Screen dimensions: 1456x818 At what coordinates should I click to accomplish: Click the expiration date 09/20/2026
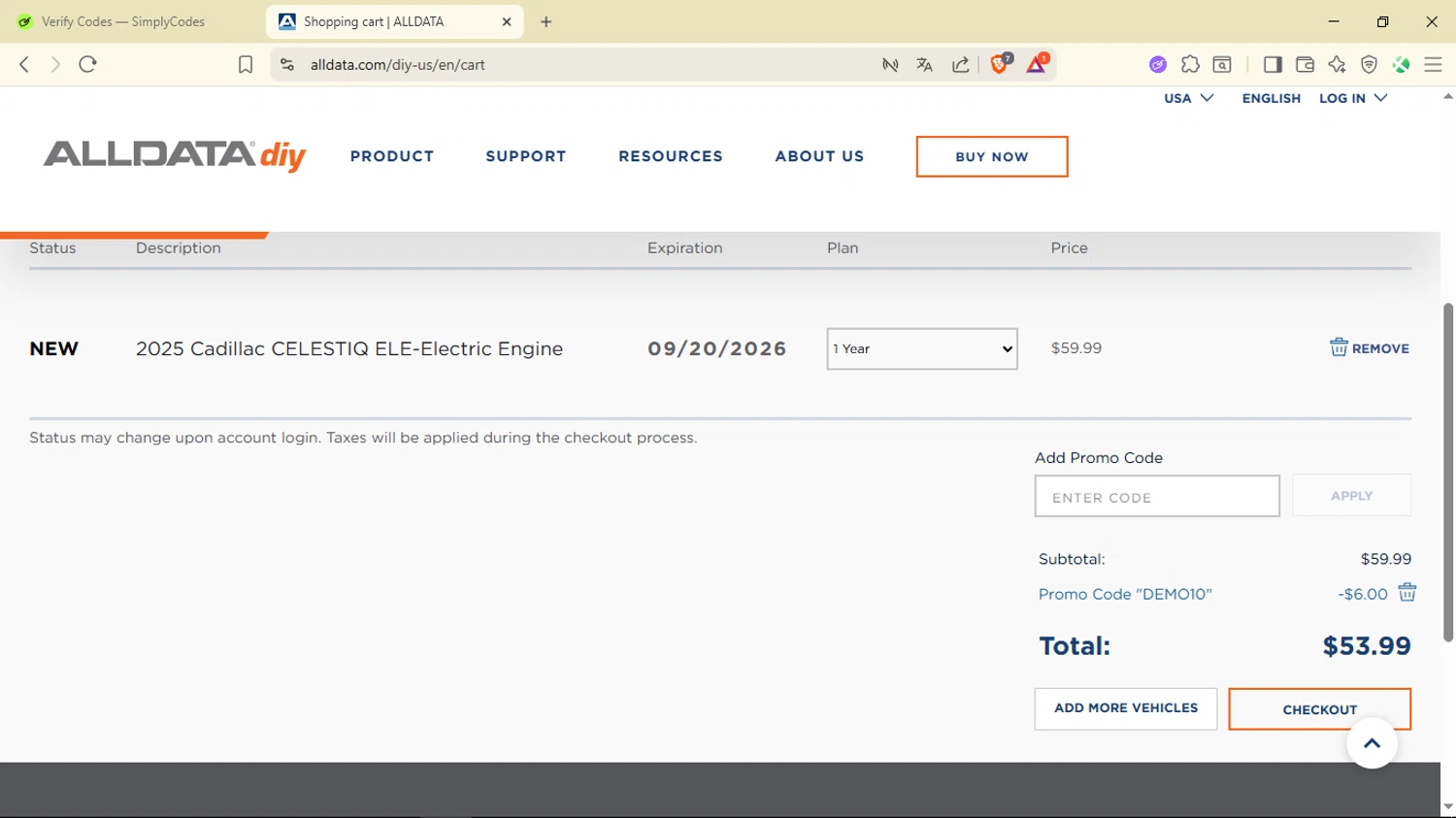tap(717, 348)
